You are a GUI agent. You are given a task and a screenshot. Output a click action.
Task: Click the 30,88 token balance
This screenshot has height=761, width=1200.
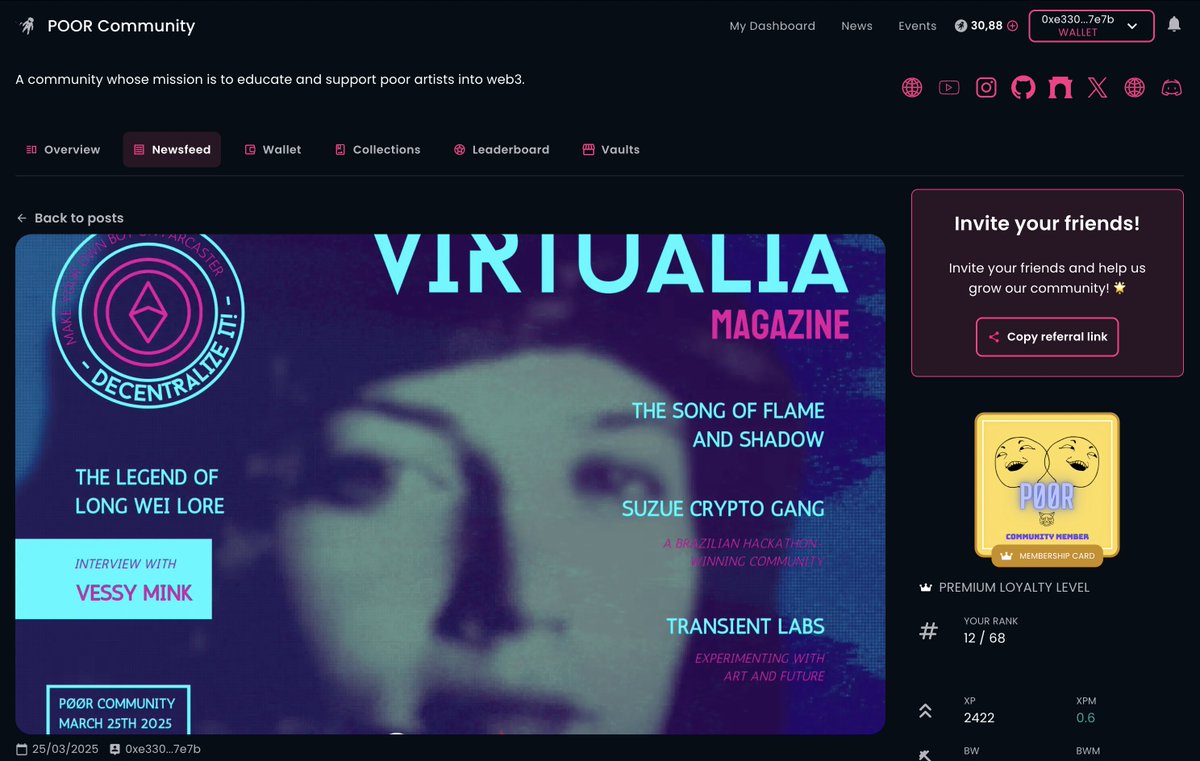pyautogui.click(x=986, y=26)
